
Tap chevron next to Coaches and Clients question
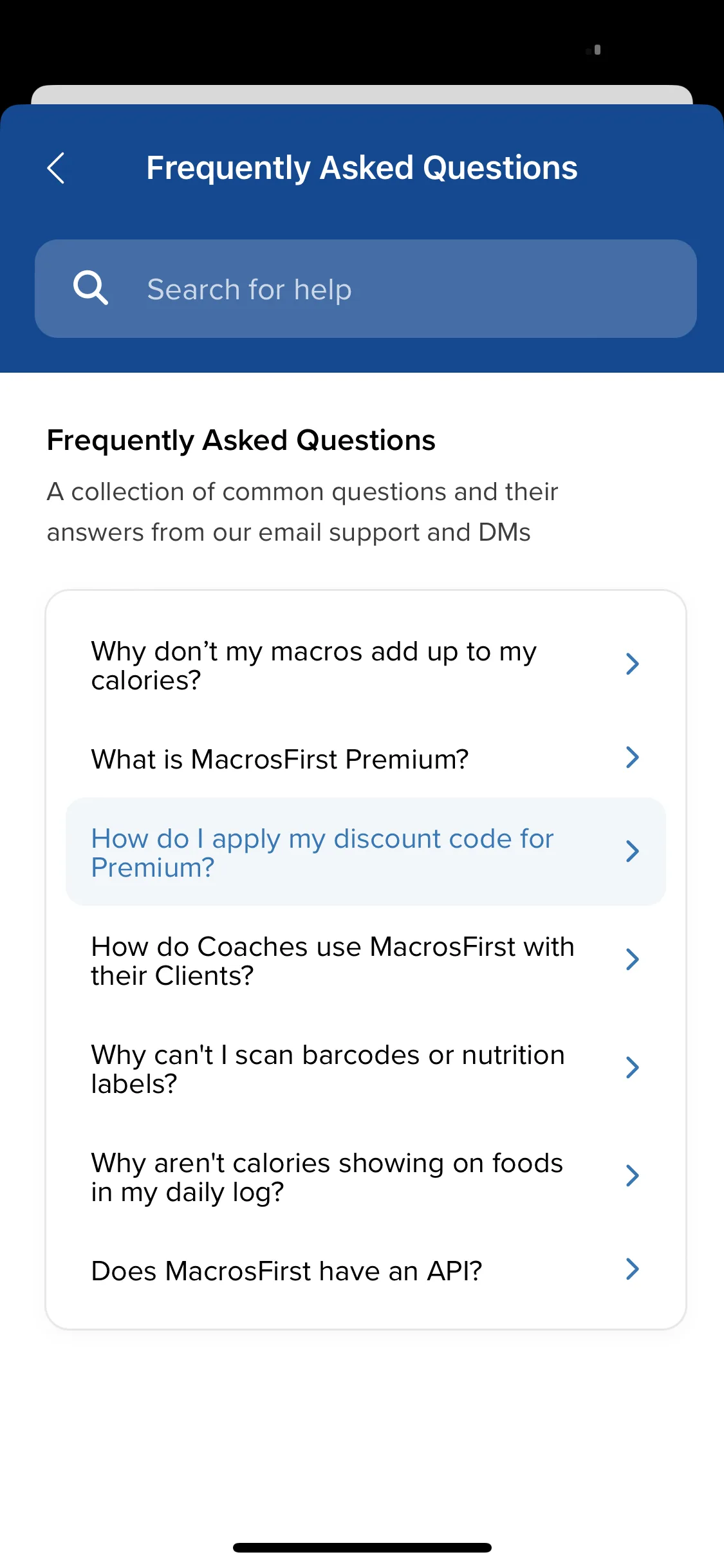[633, 960]
